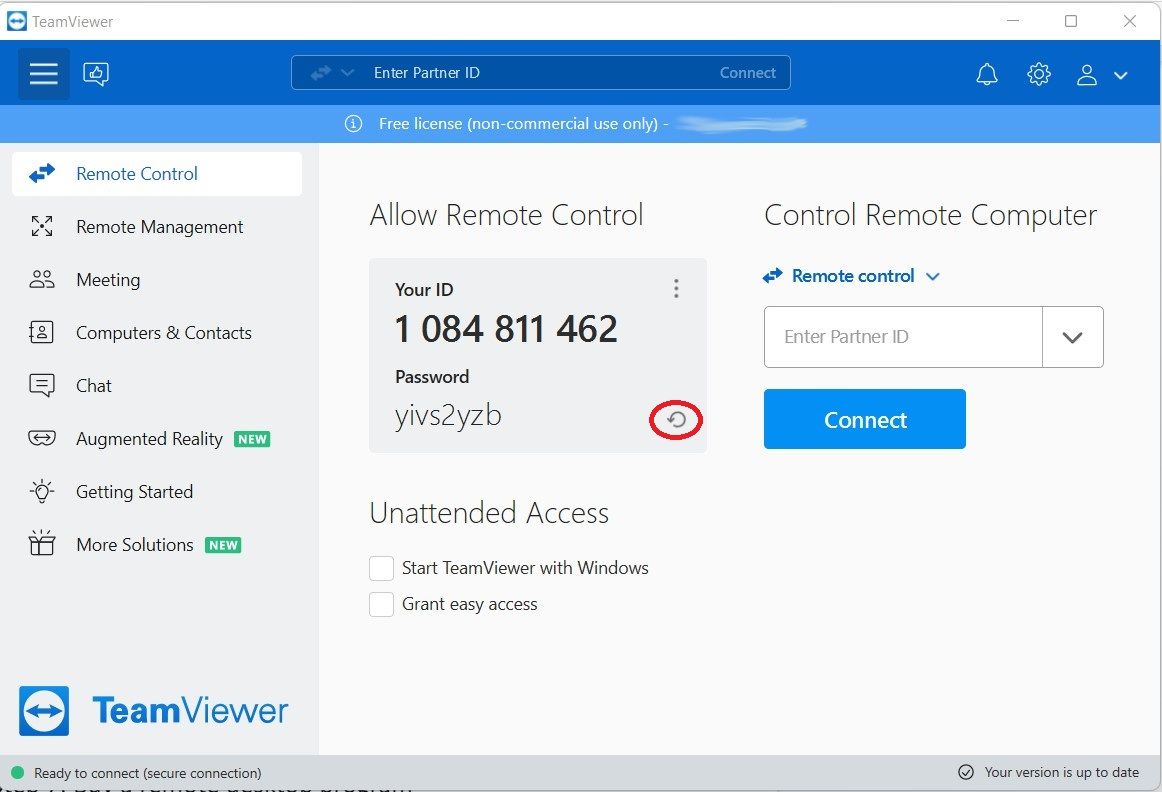Enable Start TeamViewer with Windows
The height and width of the screenshot is (792, 1162).
[381, 567]
